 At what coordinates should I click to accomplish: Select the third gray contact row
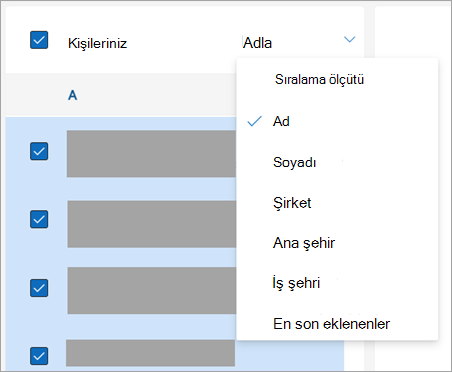152,290
